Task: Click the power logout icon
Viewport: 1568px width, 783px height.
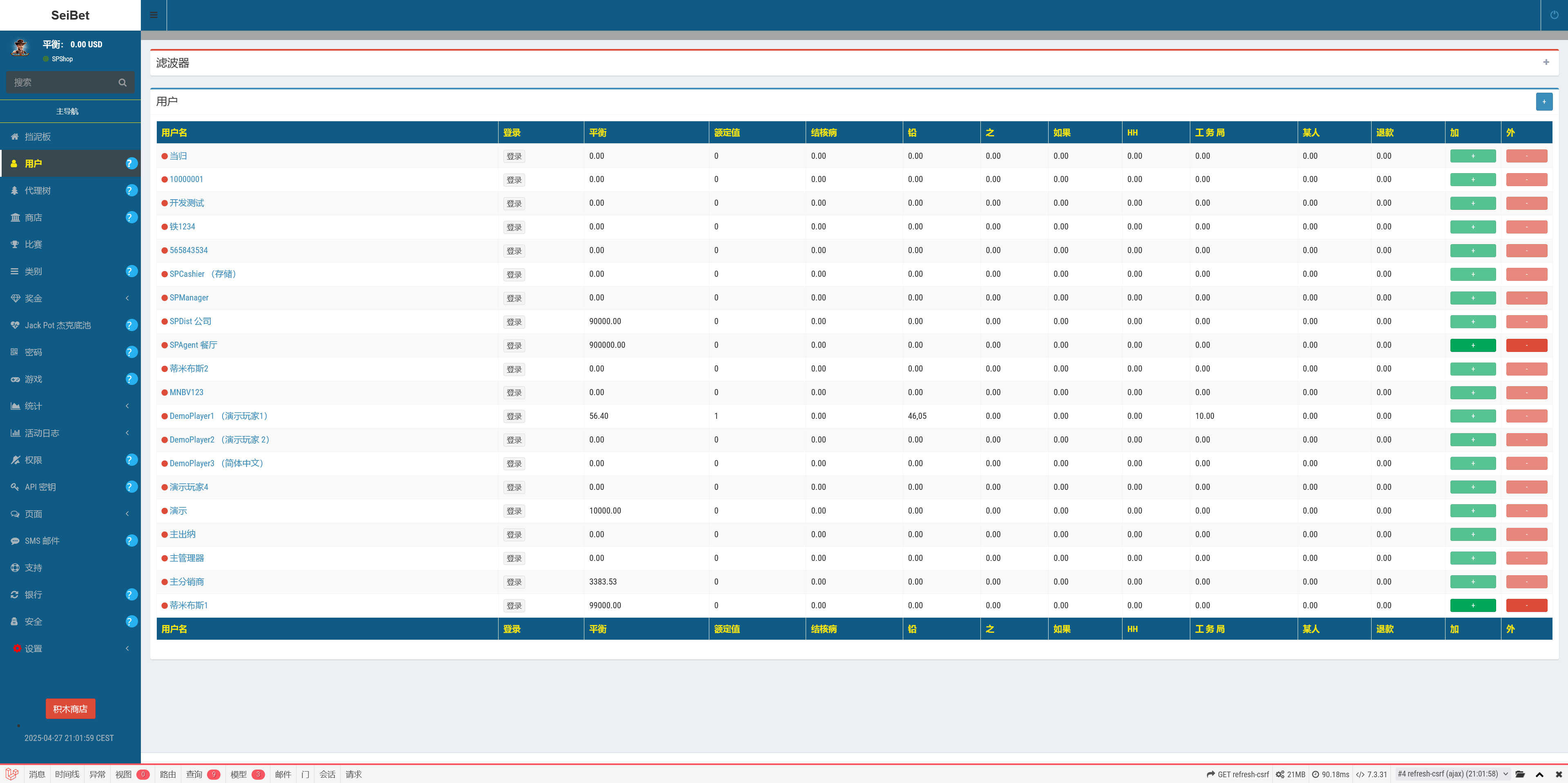Action: click(1554, 15)
